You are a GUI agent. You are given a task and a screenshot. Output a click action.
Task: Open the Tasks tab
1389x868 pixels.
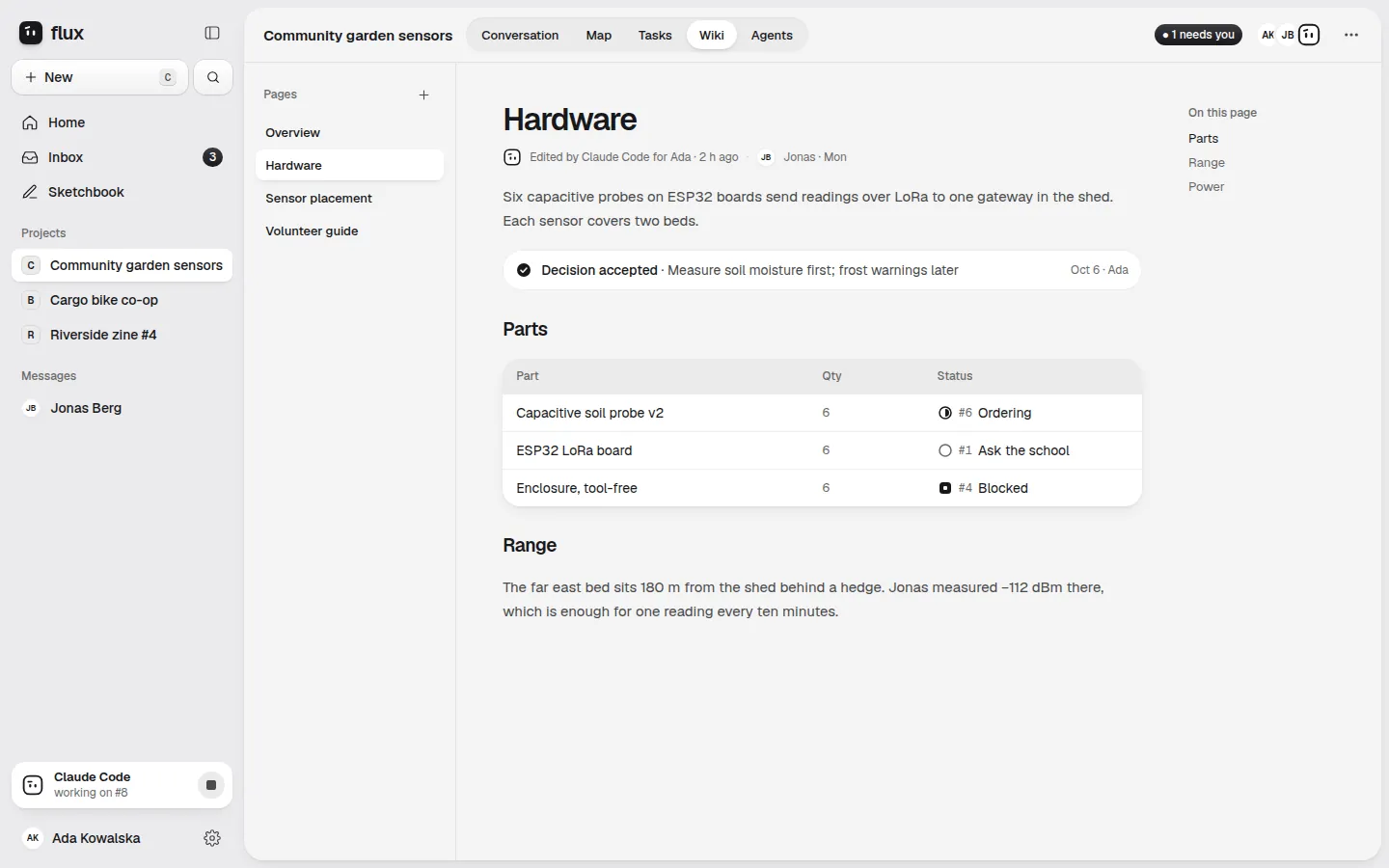(x=655, y=35)
